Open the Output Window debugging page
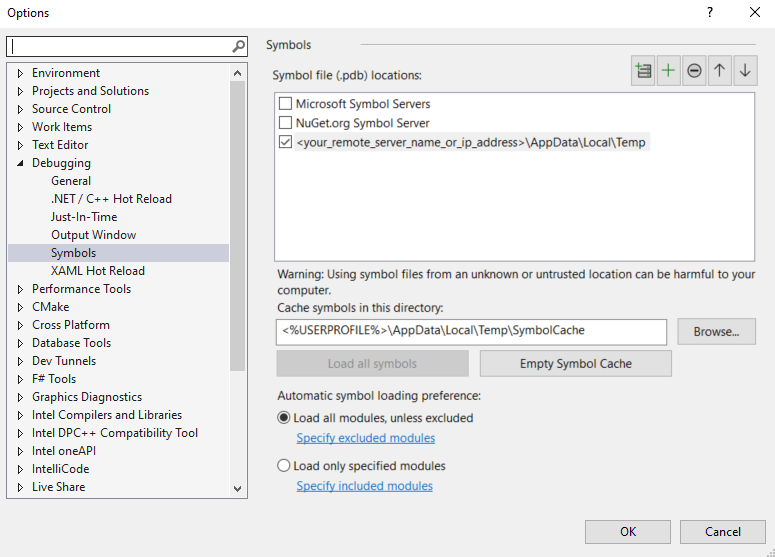Image resolution: width=775 pixels, height=557 pixels. click(94, 235)
